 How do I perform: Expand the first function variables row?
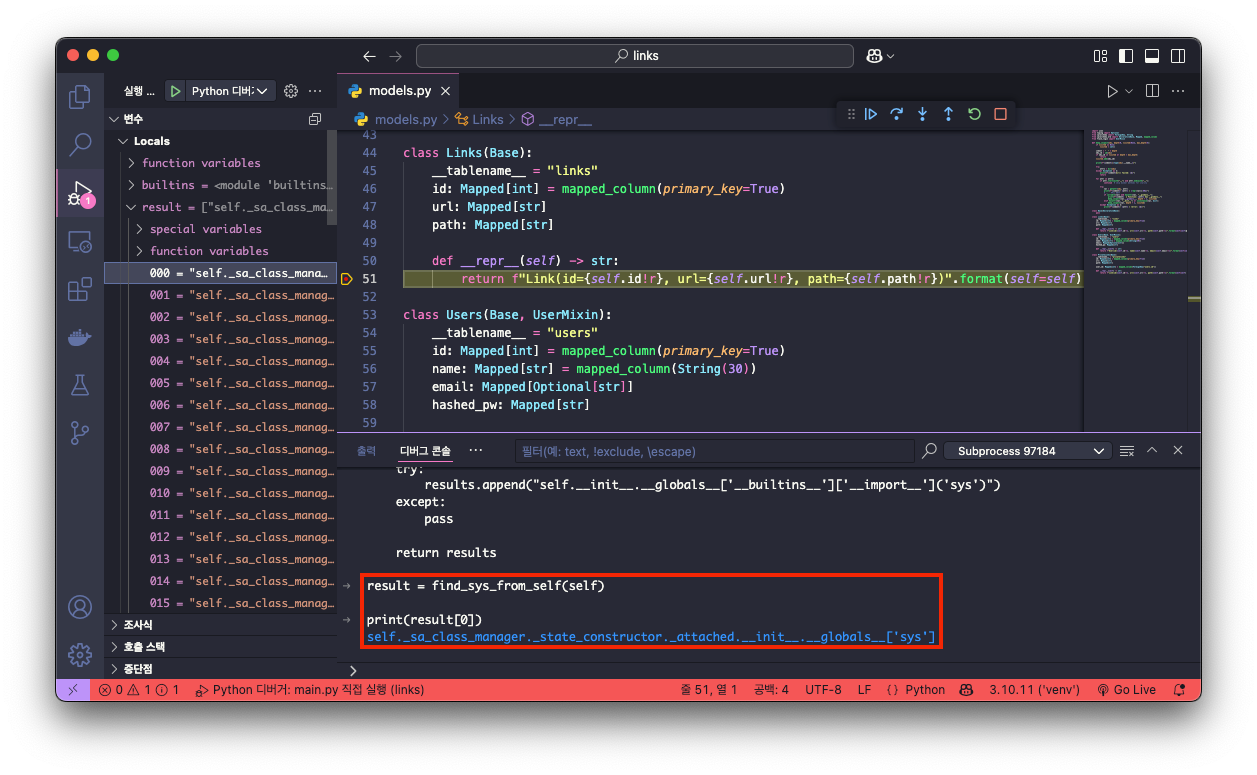click(132, 163)
